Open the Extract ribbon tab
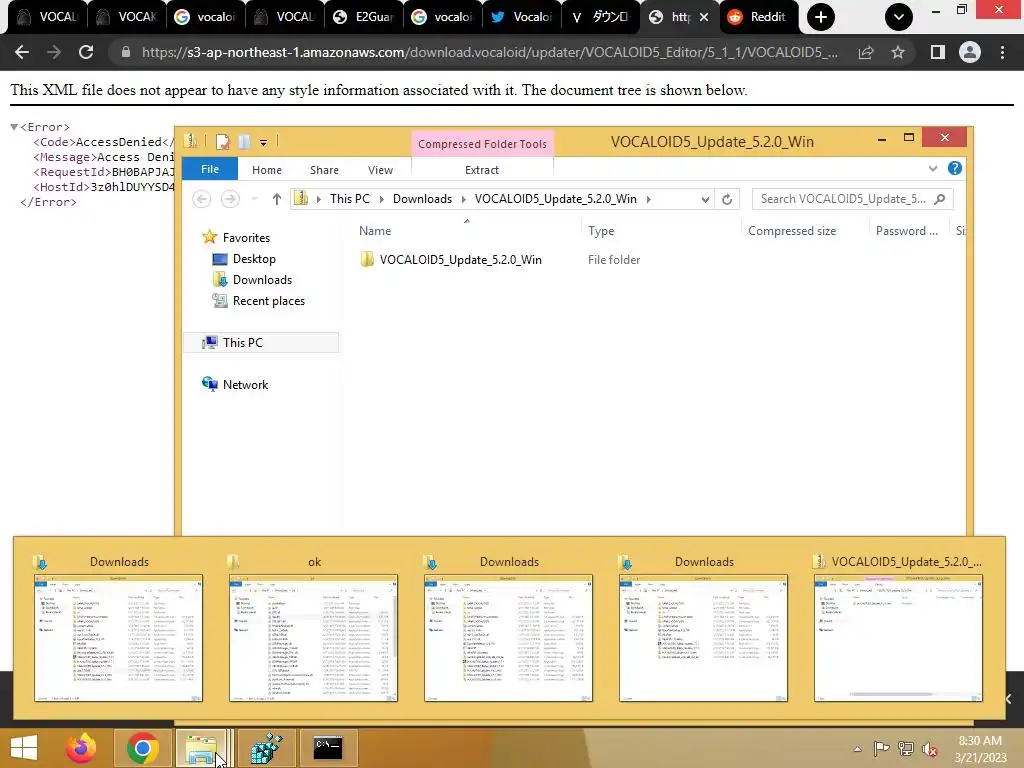The height and width of the screenshot is (768, 1024). tap(481, 170)
